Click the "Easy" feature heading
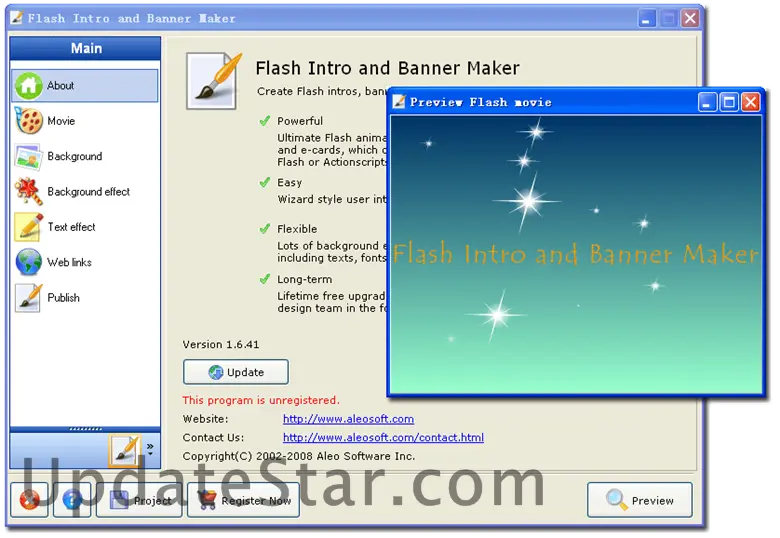Image resolution: width=780 pixels, height=538 pixels. pyautogui.click(x=290, y=182)
